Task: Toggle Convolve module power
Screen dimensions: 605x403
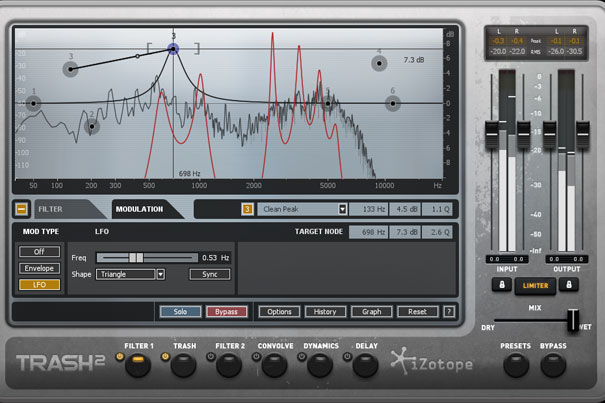Action: click(256, 356)
